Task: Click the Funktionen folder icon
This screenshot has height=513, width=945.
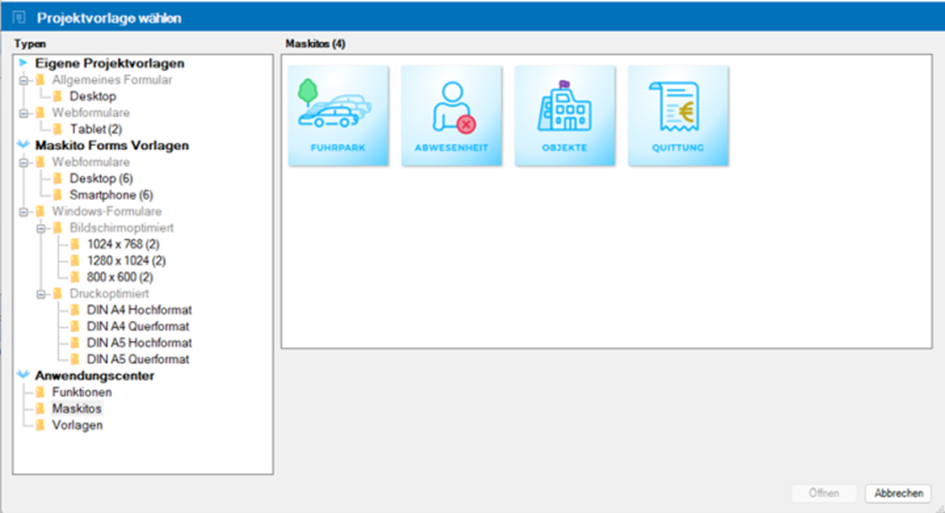Action: coord(41,393)
